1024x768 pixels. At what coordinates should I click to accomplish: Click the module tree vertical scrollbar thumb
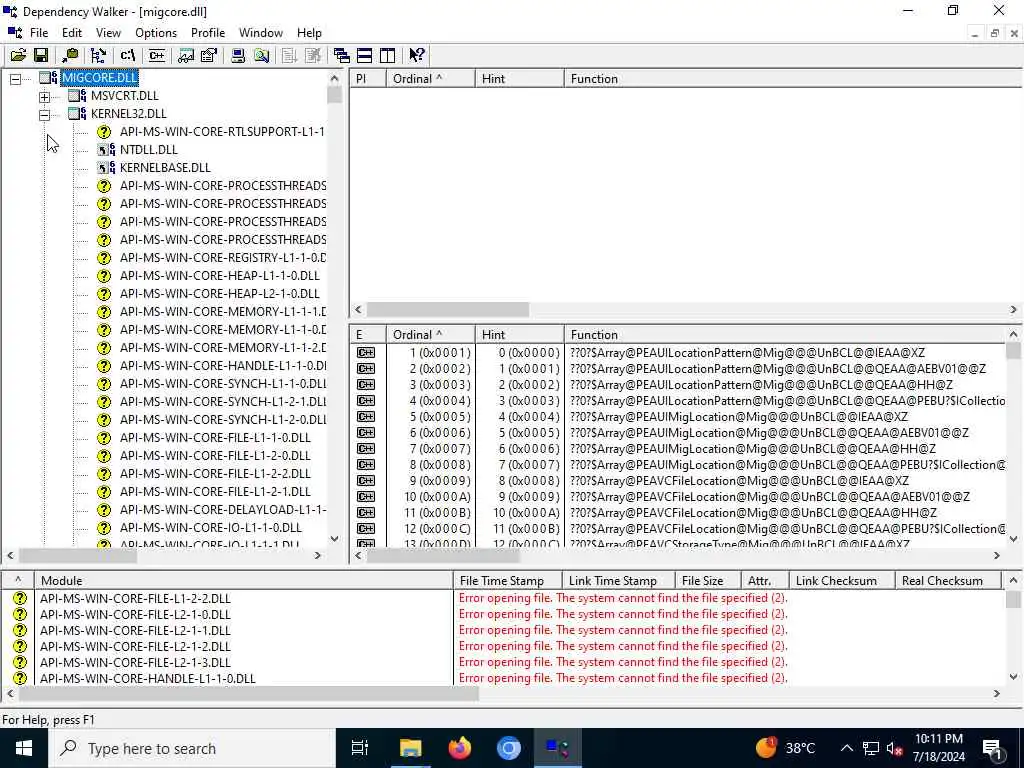[334, 95]
